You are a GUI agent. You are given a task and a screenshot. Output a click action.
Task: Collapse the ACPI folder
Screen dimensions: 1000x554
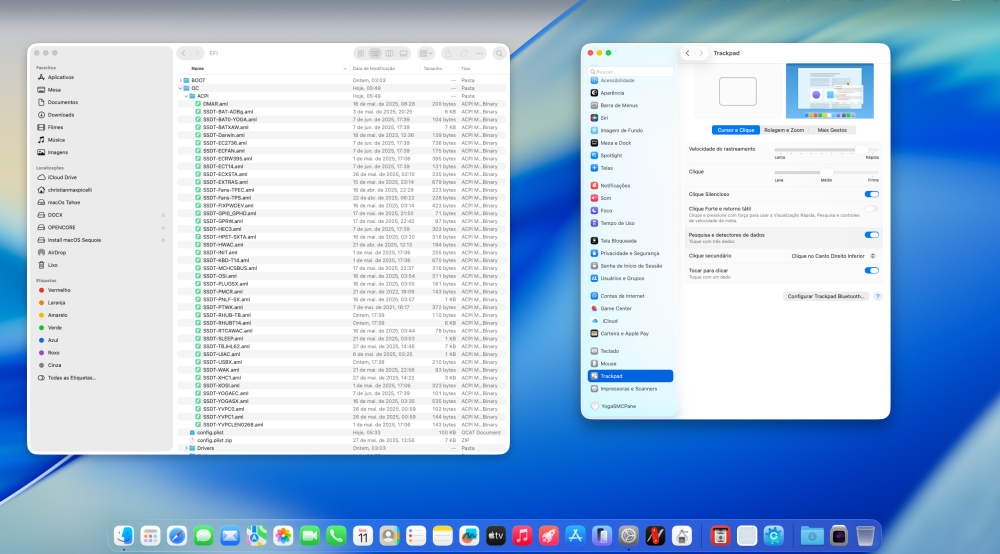click(x=186, y=96)
